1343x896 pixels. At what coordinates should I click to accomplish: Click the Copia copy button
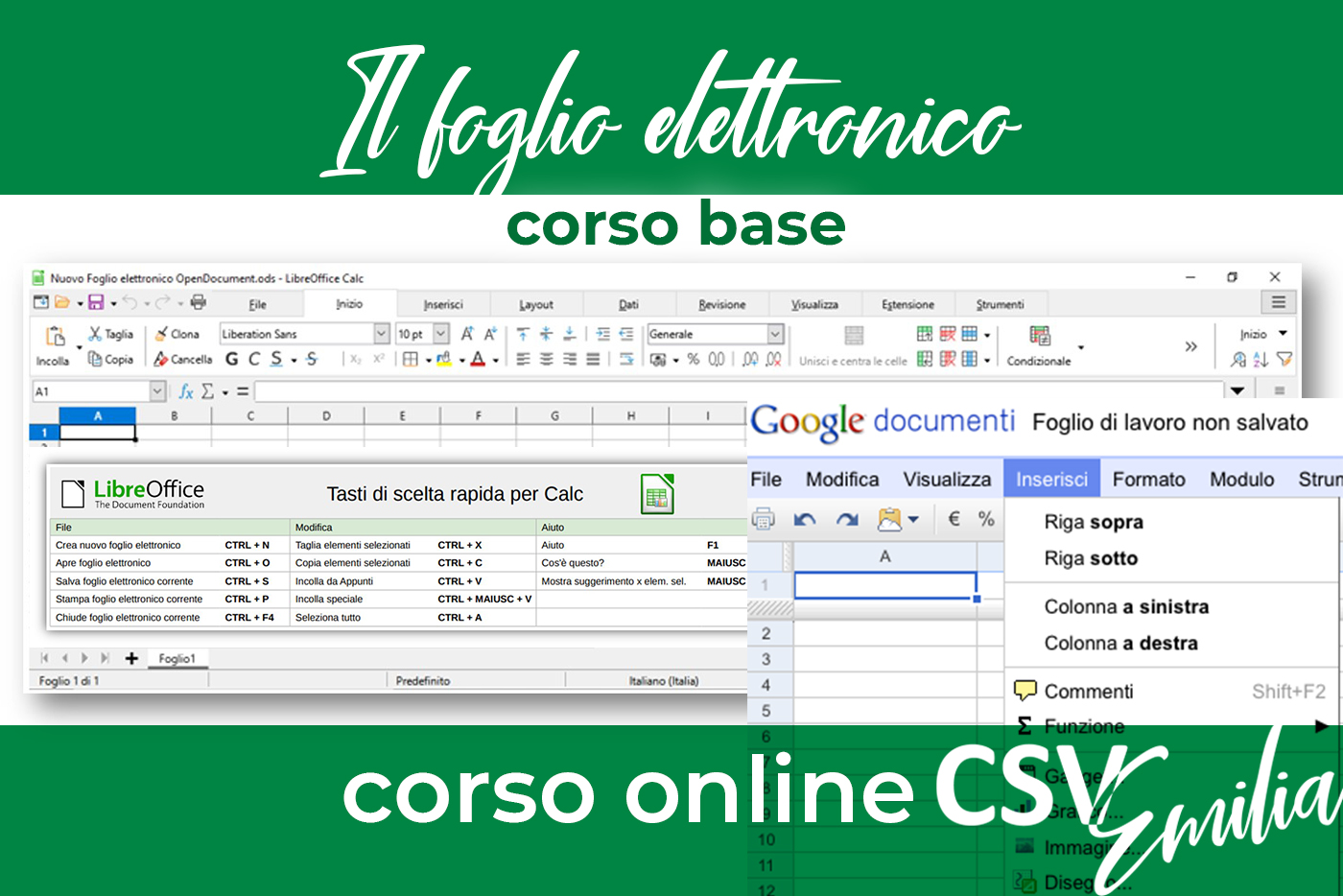click(x=110, y=359)
